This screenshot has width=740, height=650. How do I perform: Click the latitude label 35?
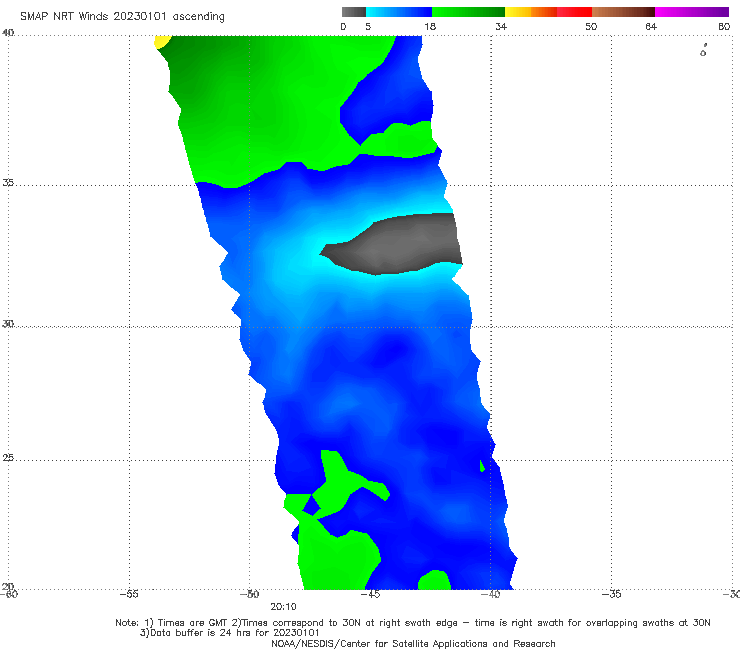coord(8,182)
